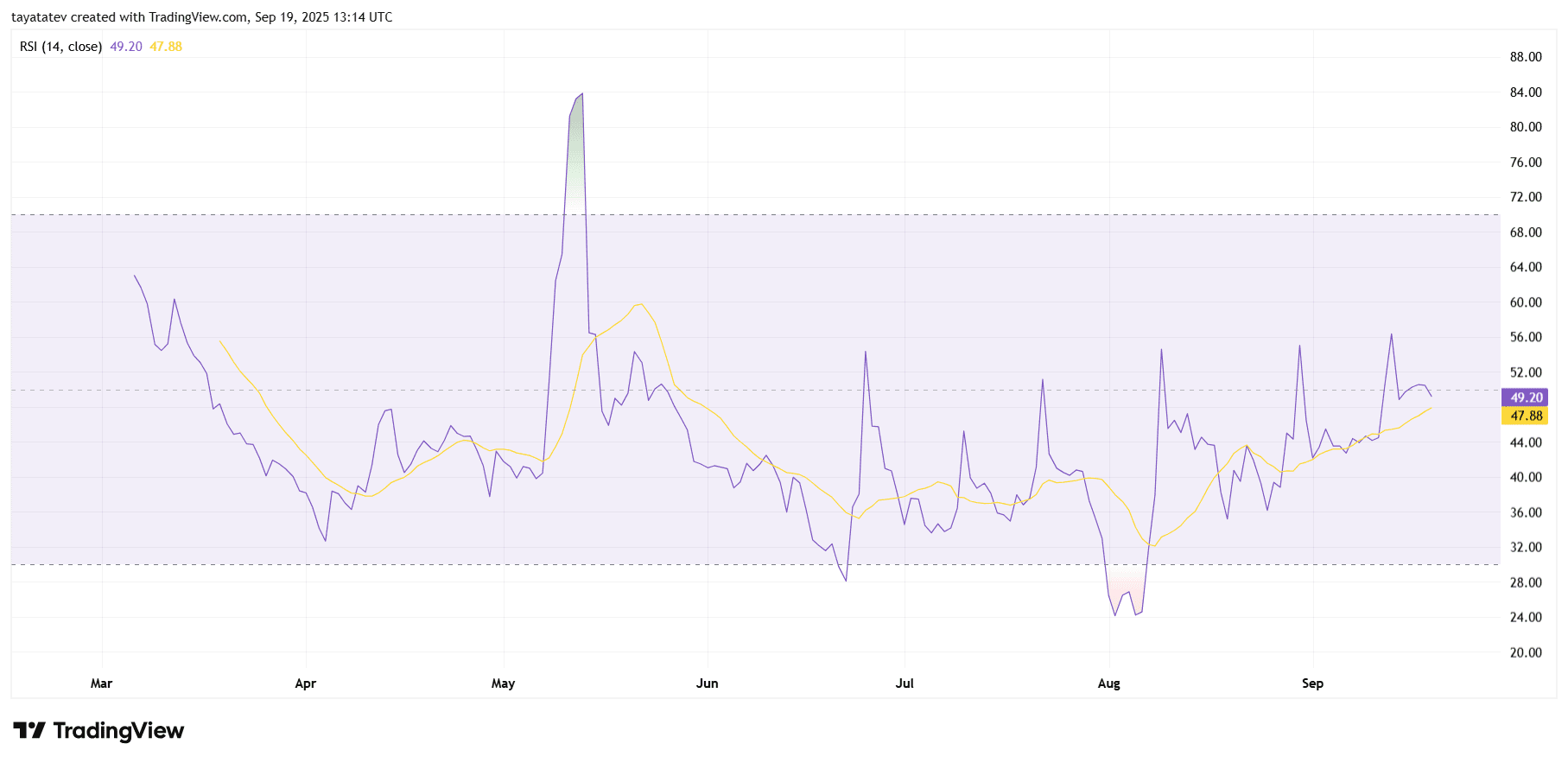Click the Sep label on time axis
The height and width of the screenshot is (763, 1568).
pyautogui.click(x=1312, y=684)
